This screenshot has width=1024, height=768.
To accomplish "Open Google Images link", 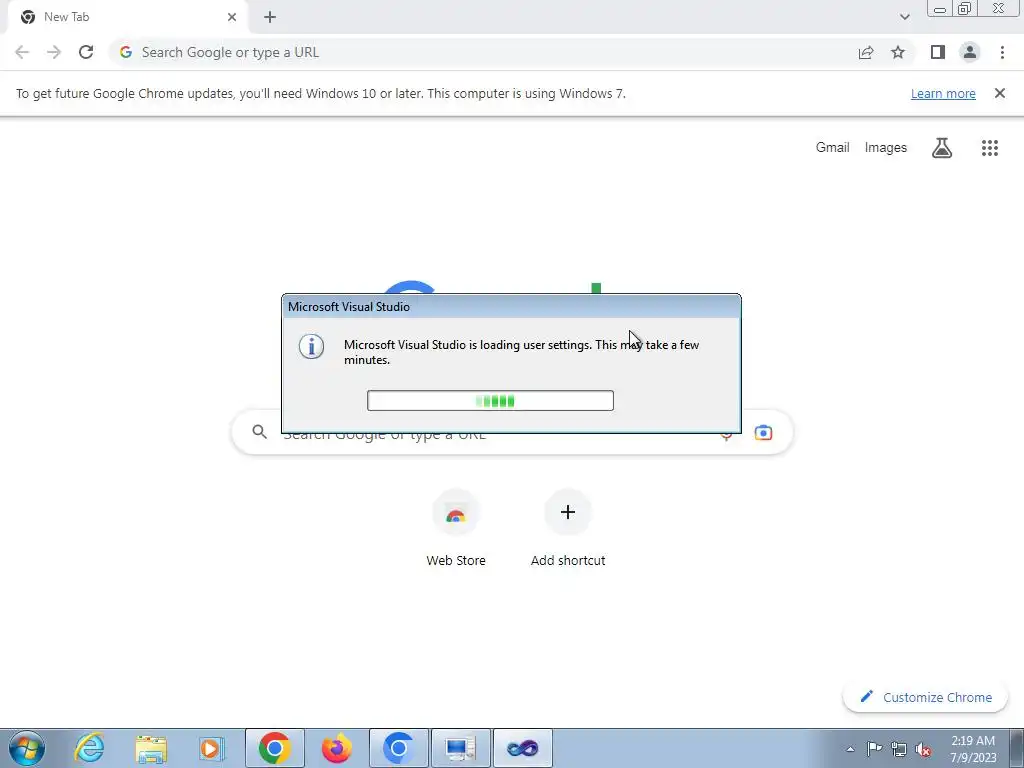I will pyautogui.click(x=886, y=148).
